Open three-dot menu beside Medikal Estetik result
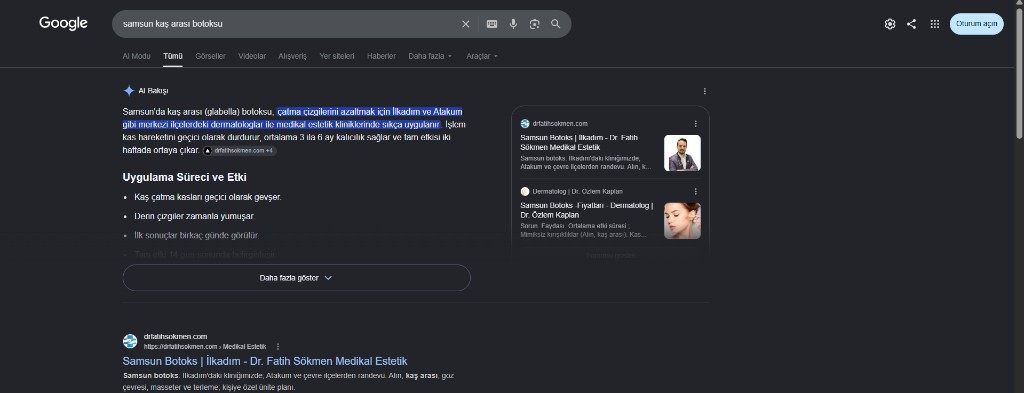 [x=278, y=347]
